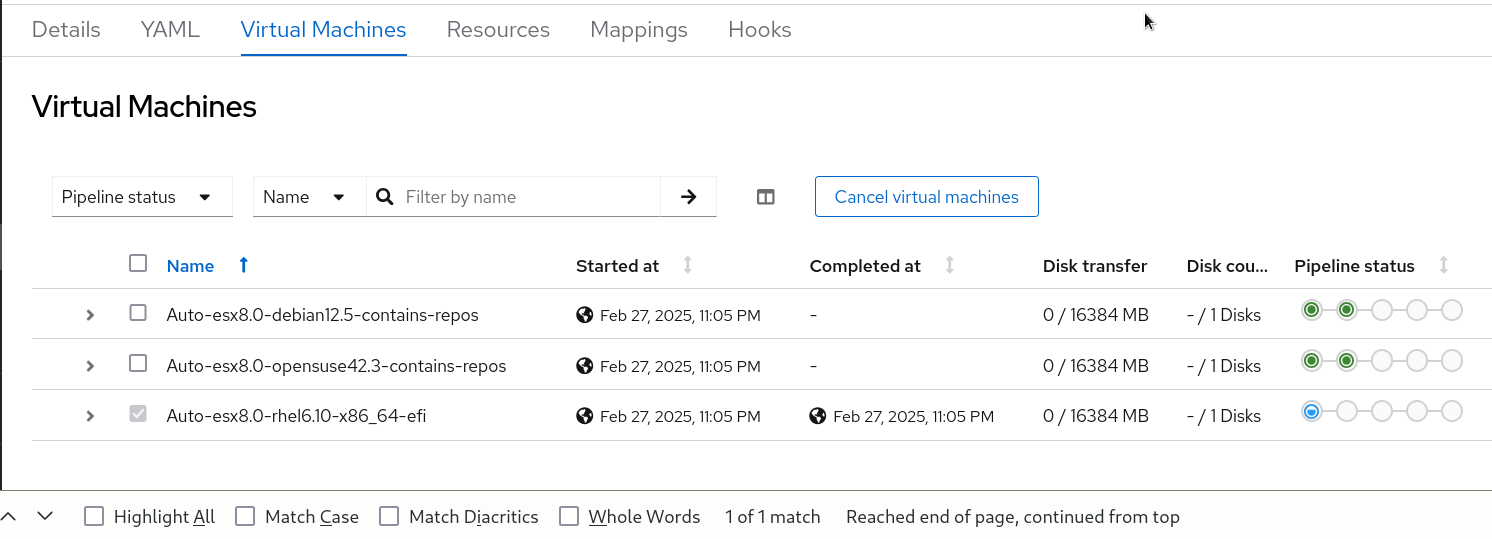Image resolution: width=1492 pixels, height=539 pixels.
Task: Click find bar next match arrow
Action: click(44, 516)
